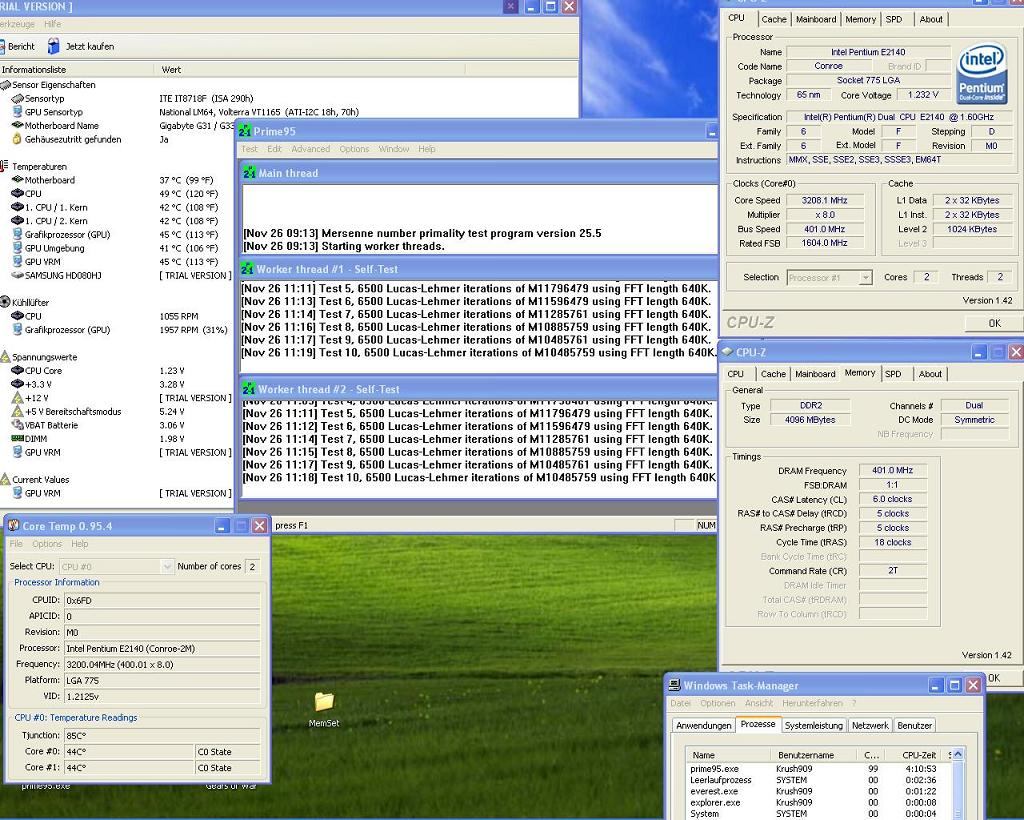Open the Ansicht menu in Task-Manager
Screen dimensions: 1024x820
click(758, 703)
